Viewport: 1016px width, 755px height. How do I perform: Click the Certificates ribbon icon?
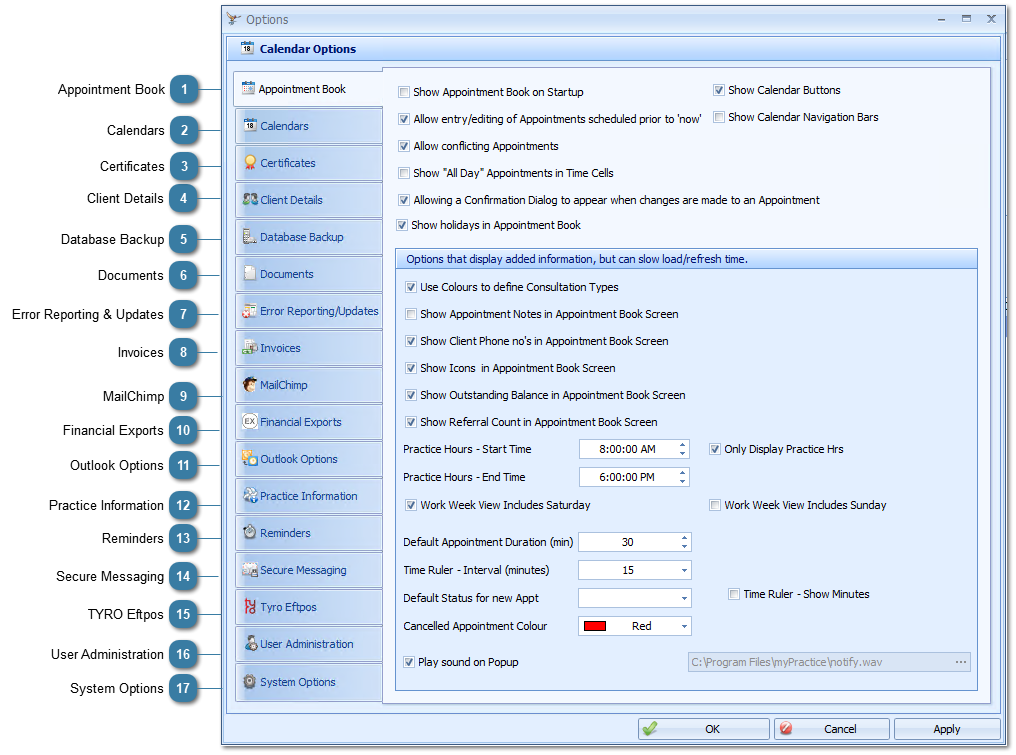tap(250, 162)
